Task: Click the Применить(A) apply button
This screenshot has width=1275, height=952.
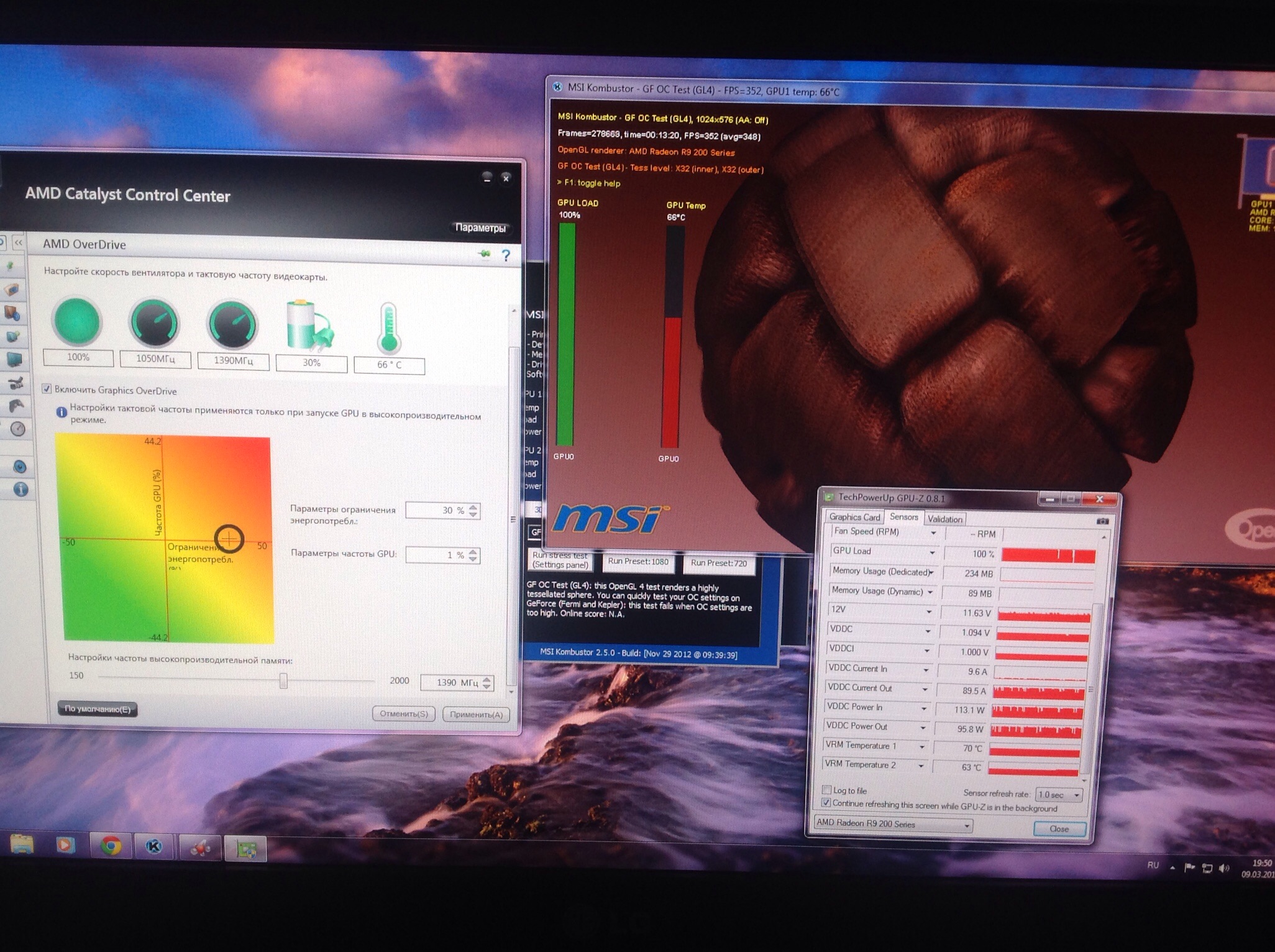Action: pyautogui.click(x=476, y=715)
